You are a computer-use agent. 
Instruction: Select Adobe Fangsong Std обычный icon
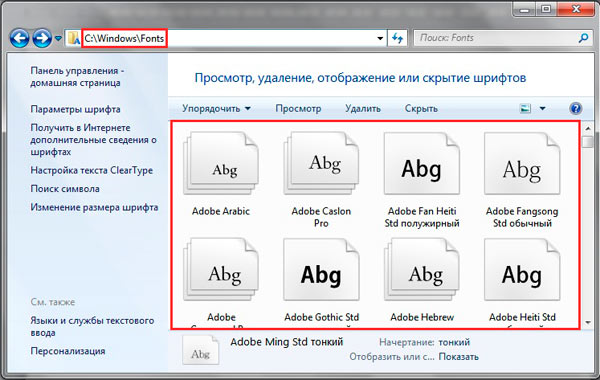[x=522, y=163]
